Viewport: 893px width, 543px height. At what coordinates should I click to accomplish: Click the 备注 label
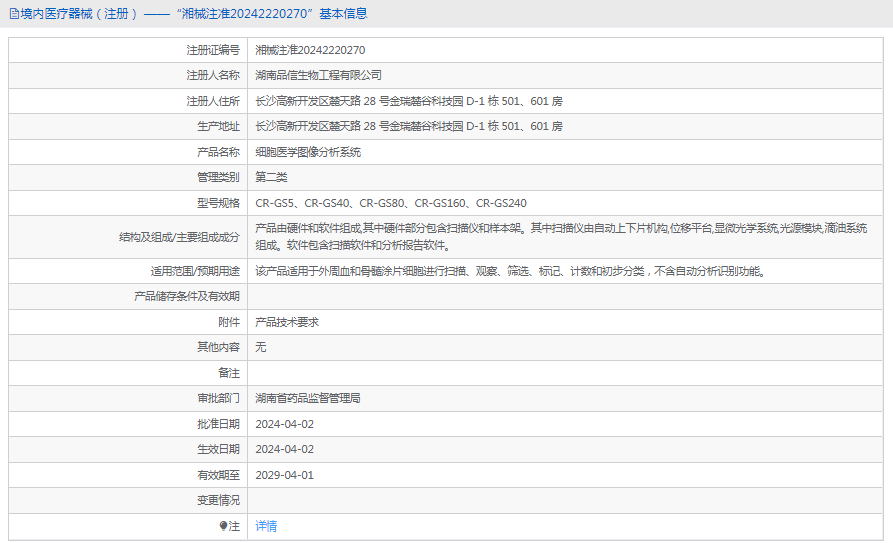[229, 373]
